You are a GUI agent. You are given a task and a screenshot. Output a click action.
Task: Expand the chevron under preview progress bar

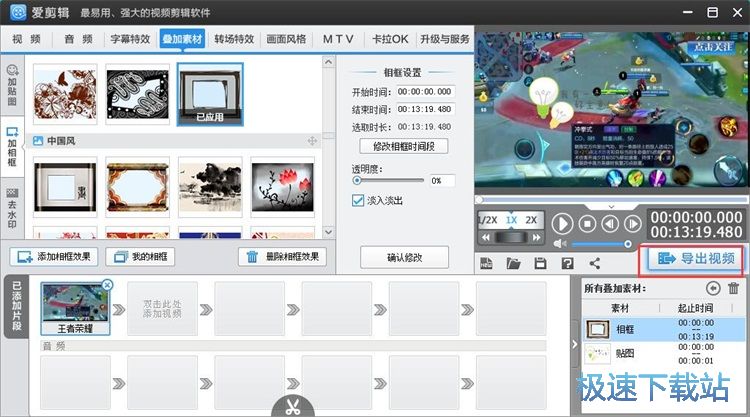pyautogui.click(x=611, y=207)
